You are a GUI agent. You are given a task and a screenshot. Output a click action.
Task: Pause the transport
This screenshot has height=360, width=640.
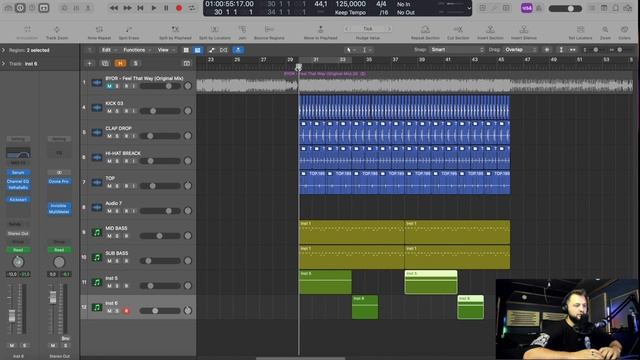click(x=166, y=8)
